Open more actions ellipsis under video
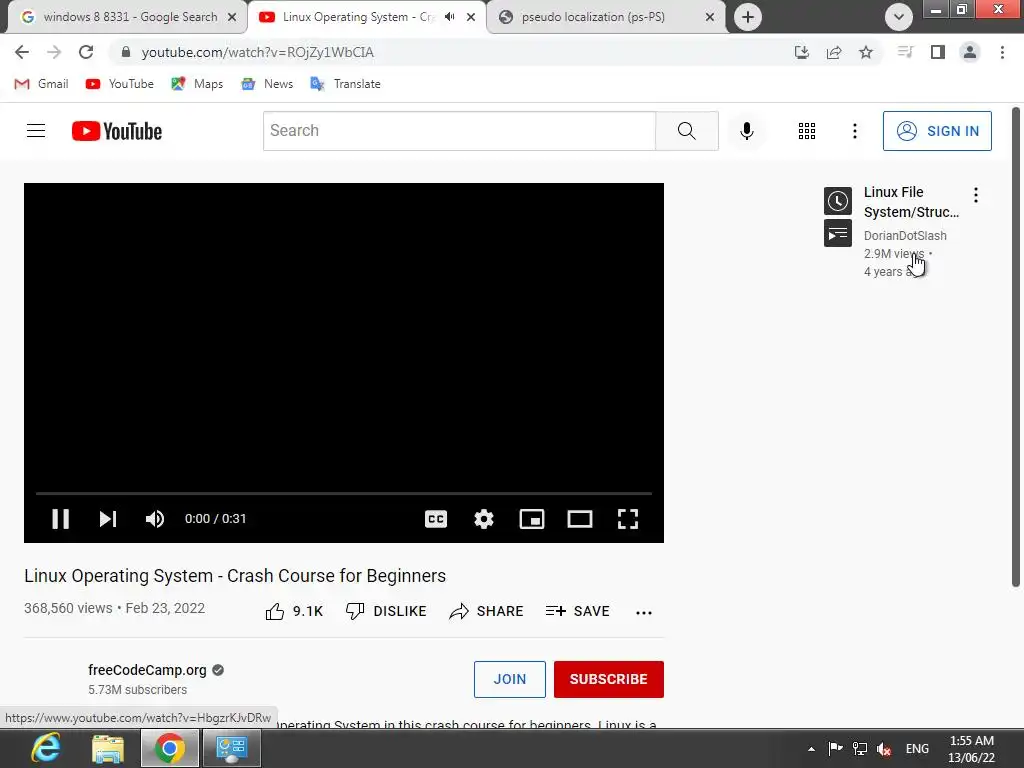 (x=644, y=613)
